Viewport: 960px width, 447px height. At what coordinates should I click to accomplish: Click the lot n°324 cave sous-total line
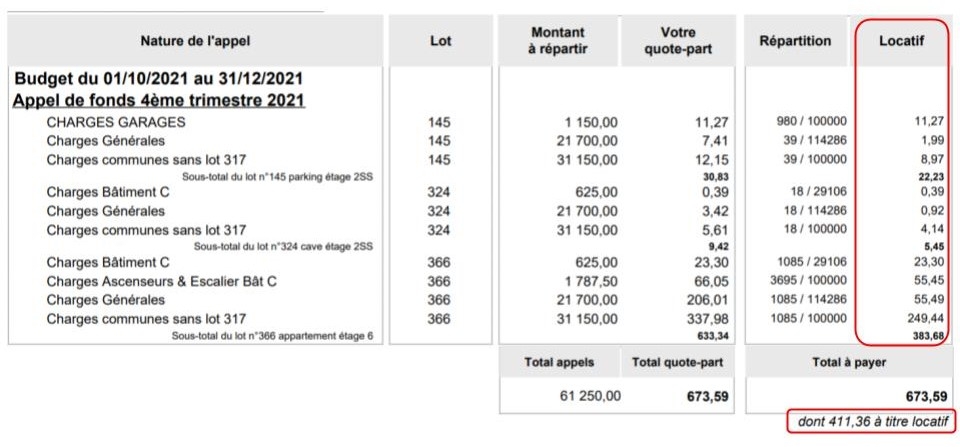283,246
